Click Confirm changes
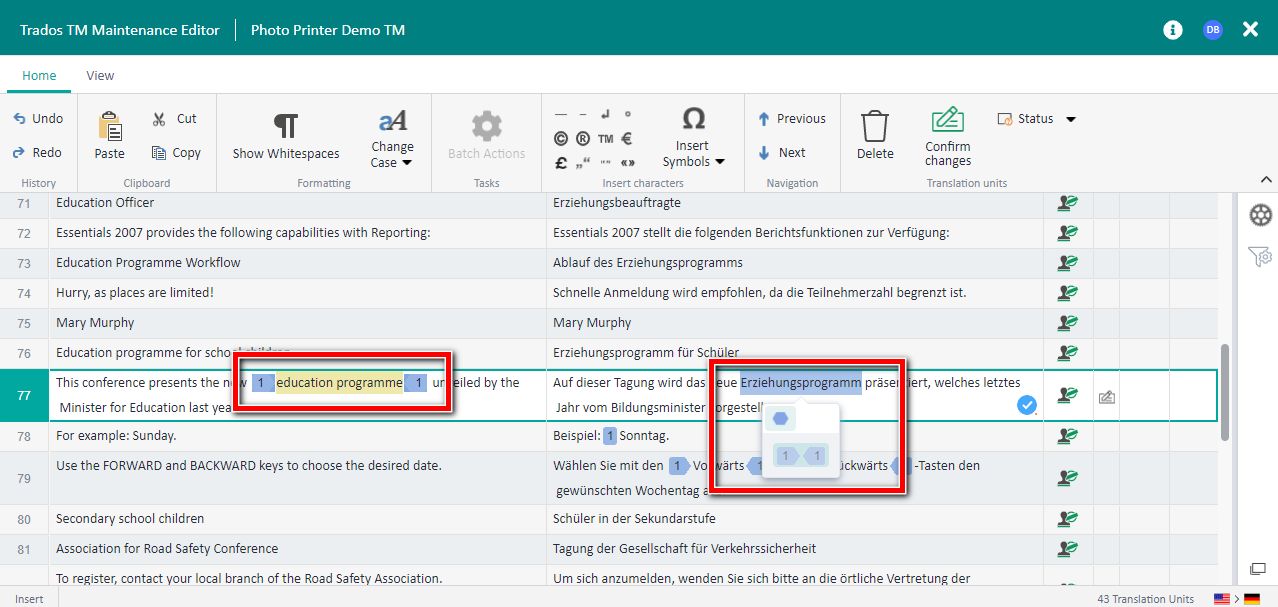This screenshot has width=1278, height=607. (948, 138)
